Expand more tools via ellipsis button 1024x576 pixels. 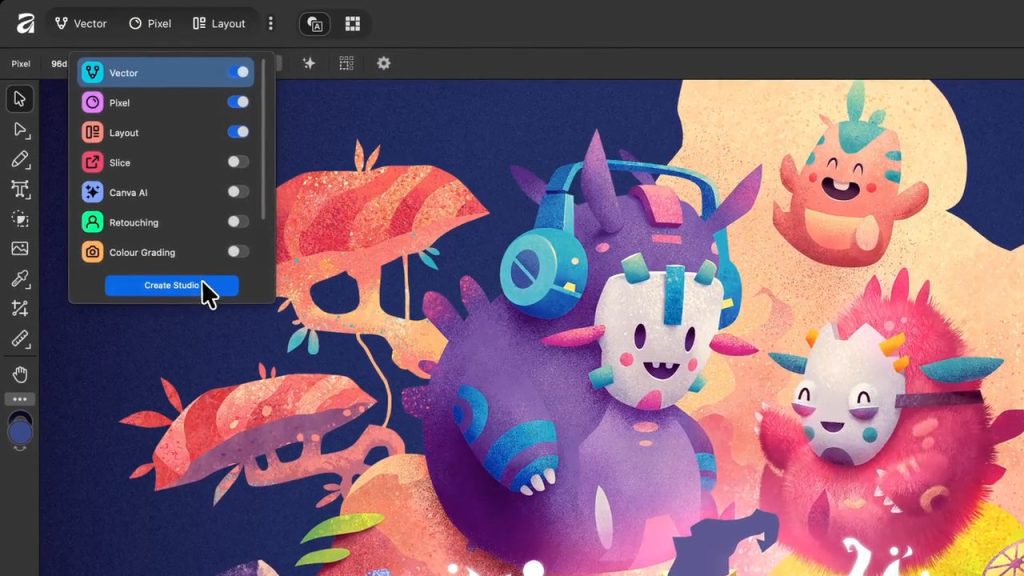pyautogui.click(x=19, y=399)
